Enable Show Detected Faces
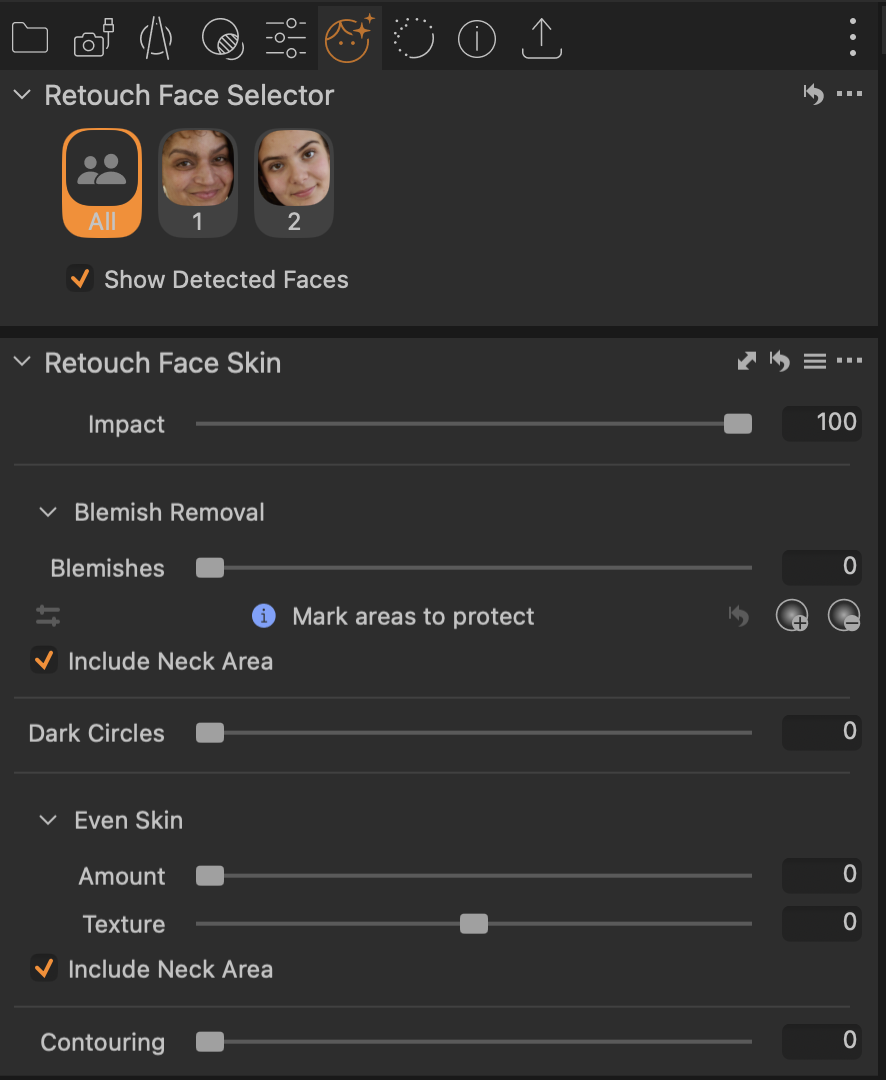 point(80,279)
